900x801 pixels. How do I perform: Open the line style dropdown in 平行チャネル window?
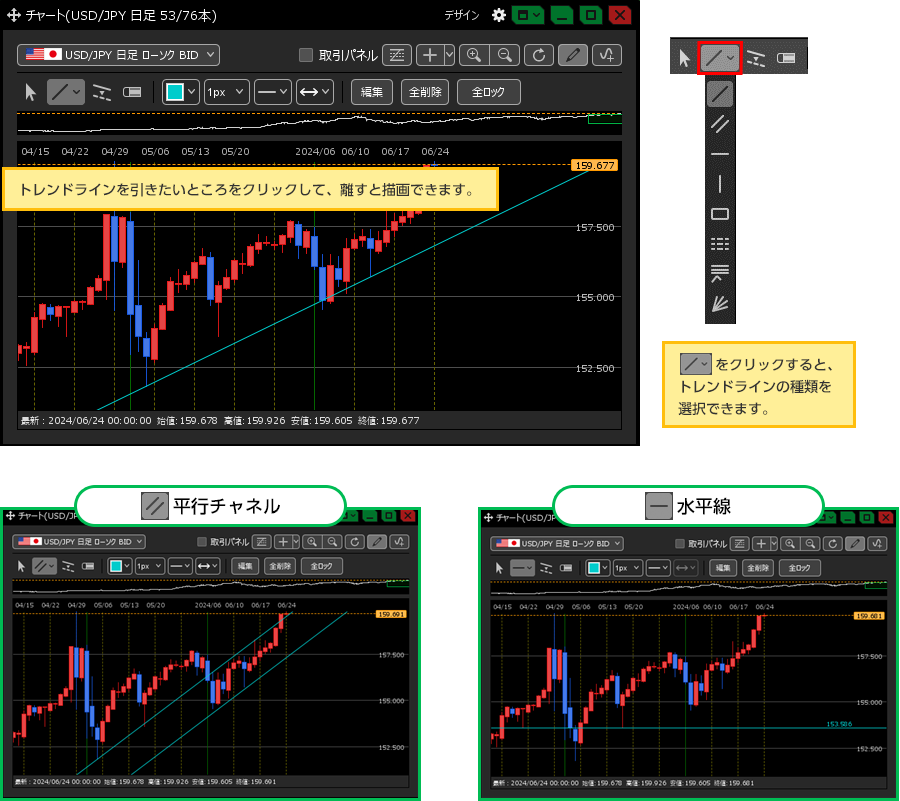[180, 566]
